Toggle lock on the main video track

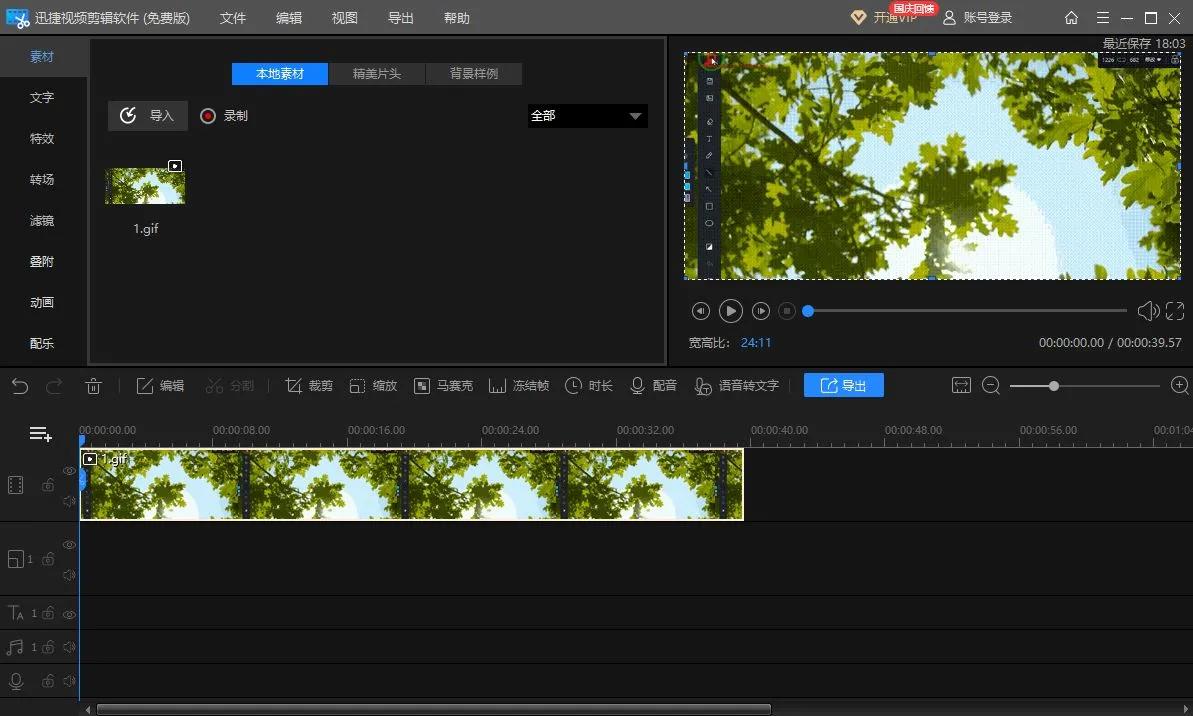pyautogui.click(x=48, y=485)
